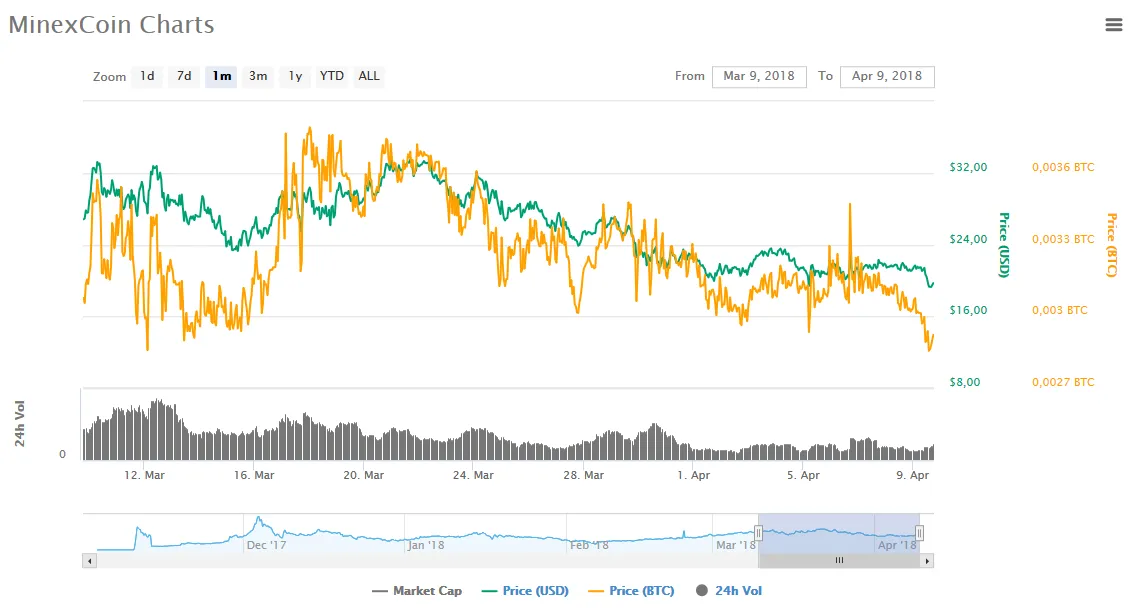Click the $32,00 USD axis label
This screenshot has width=1134, height=608.
click(968, 167)
